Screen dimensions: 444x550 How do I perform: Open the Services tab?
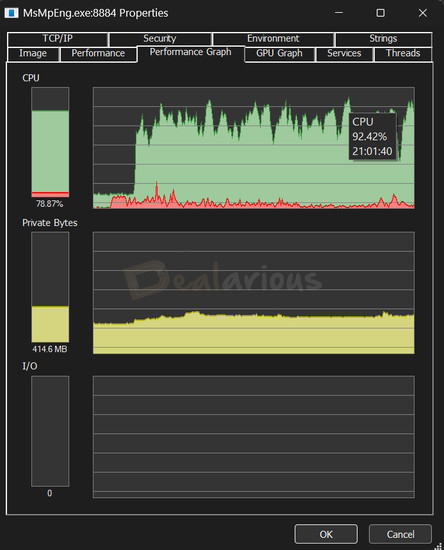tap(344, 54)
